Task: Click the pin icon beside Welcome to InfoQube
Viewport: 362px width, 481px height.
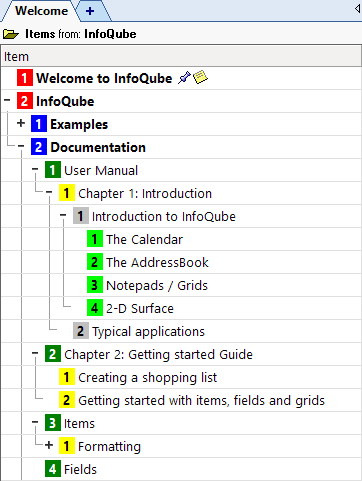Action: point(184,78)
